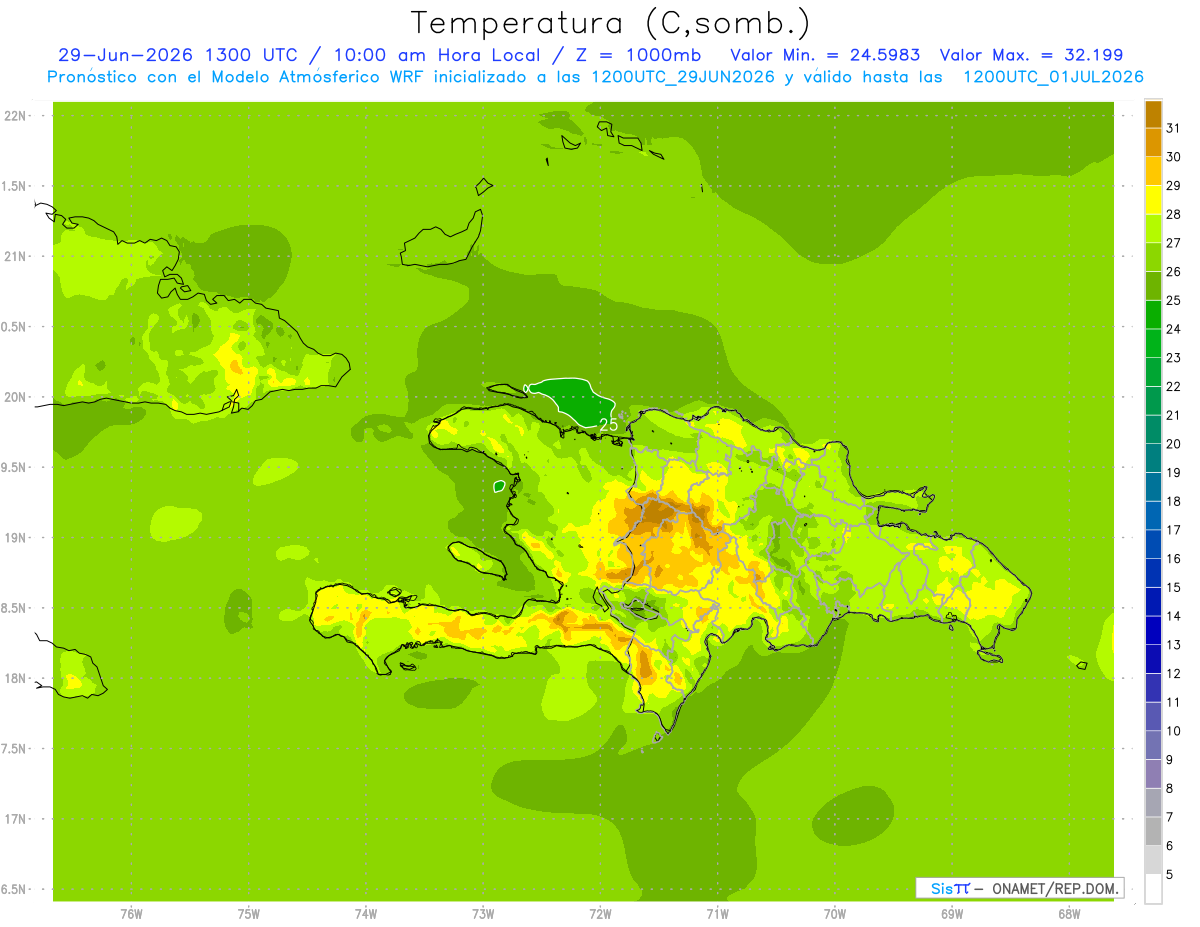Click the legend value "20"
This screenshot has height=927, width=1200.
[x=1174, y=444]
